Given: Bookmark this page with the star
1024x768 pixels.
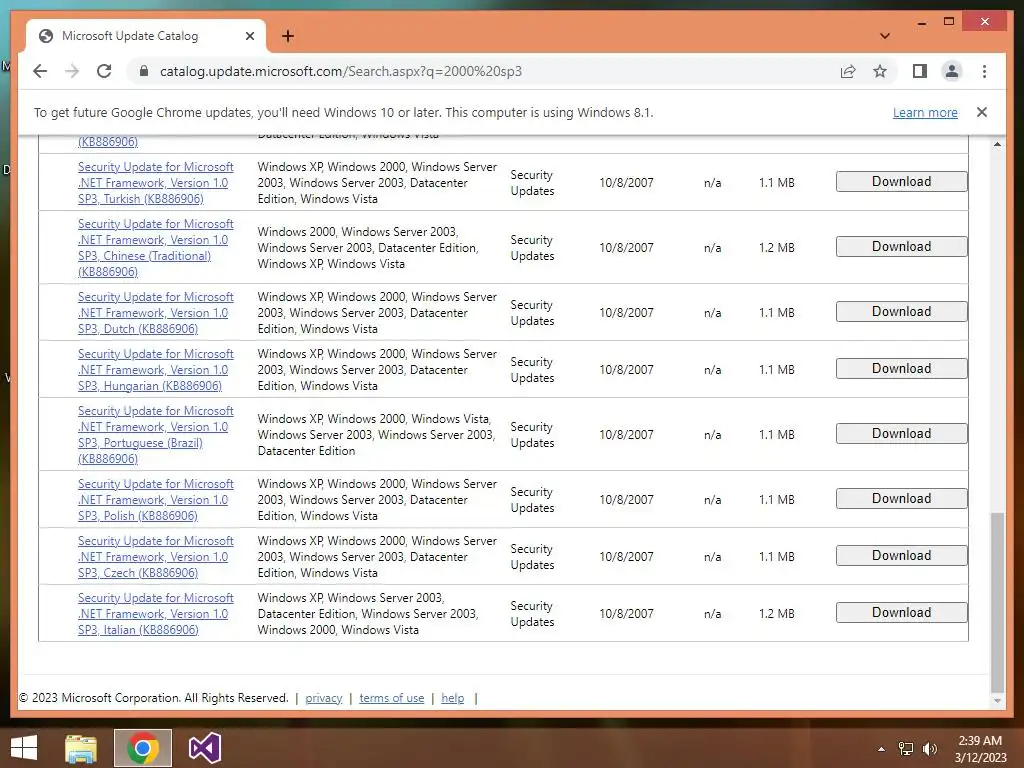Looking at the screenshot, I should [x=880, y=71].
